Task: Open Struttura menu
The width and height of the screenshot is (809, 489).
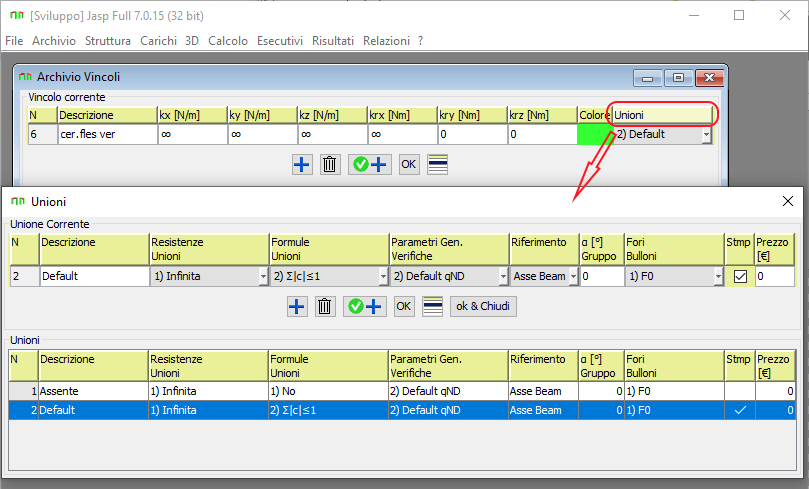Action: click(x=107, y=41)
